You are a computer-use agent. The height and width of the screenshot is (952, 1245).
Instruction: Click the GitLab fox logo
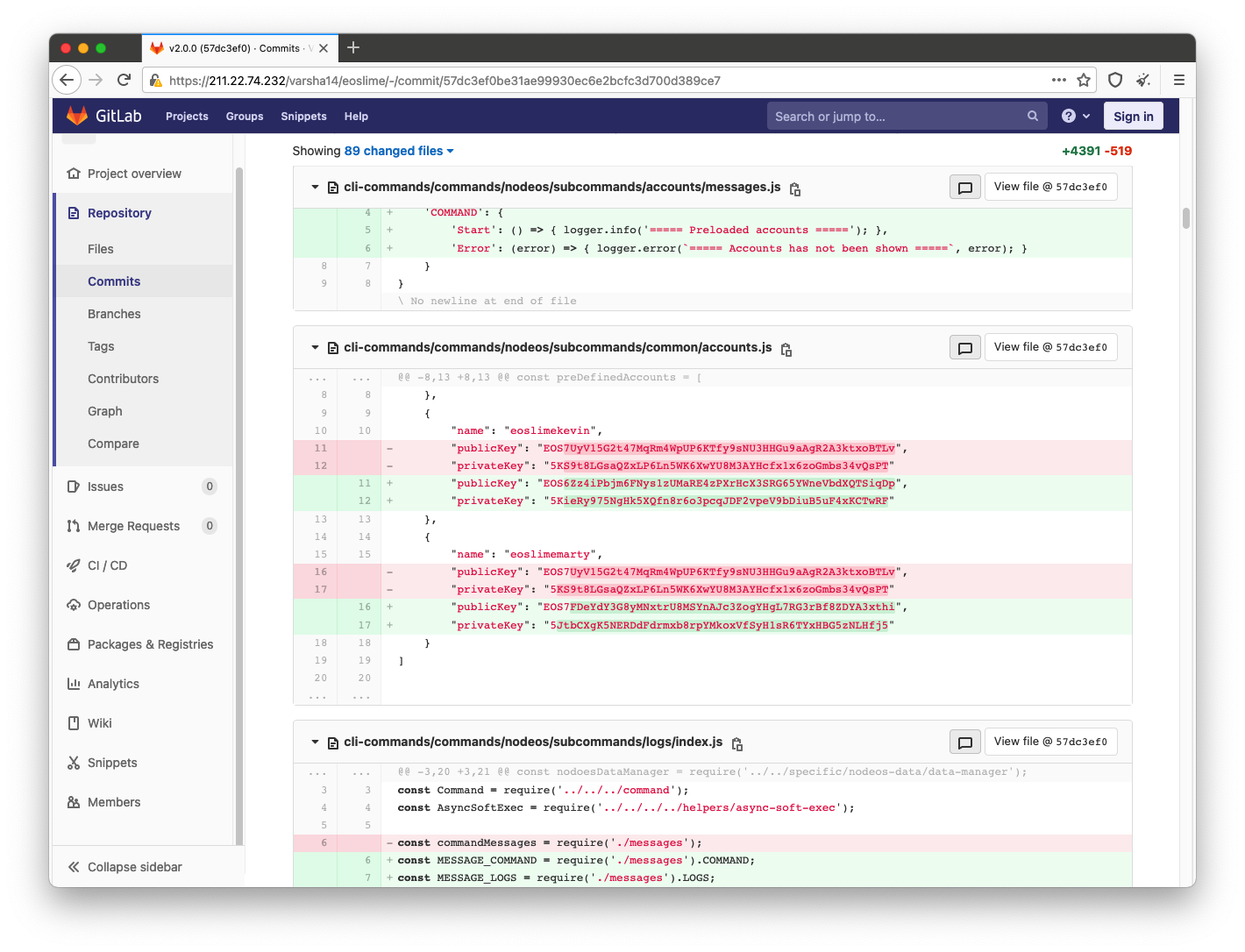[77, 116]
